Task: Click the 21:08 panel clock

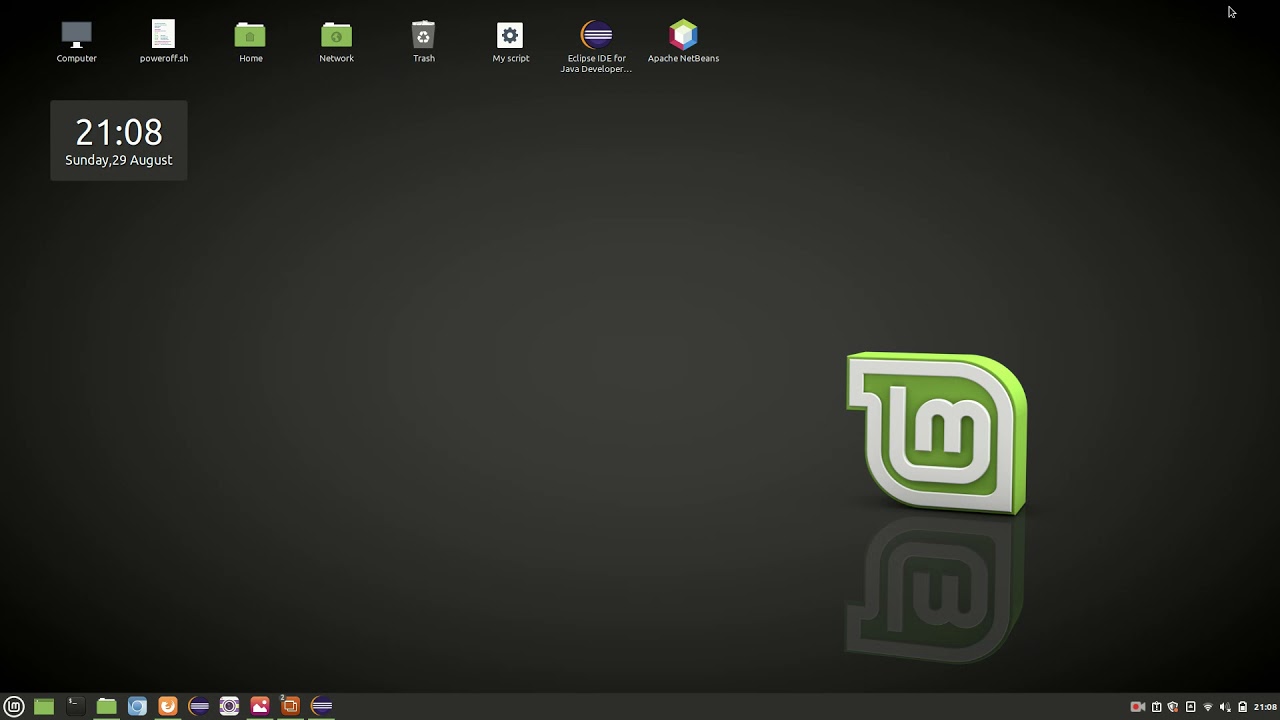Action: 1265,707
